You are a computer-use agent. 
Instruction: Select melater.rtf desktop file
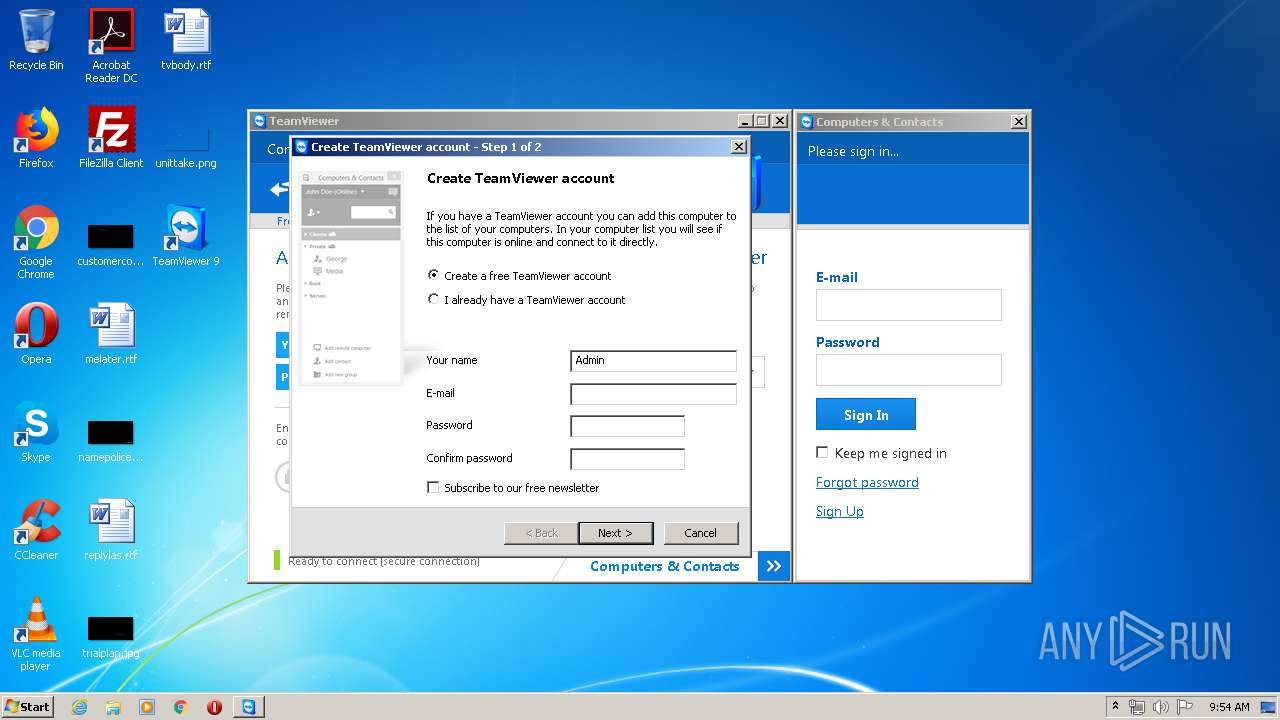tap(111, 334)
